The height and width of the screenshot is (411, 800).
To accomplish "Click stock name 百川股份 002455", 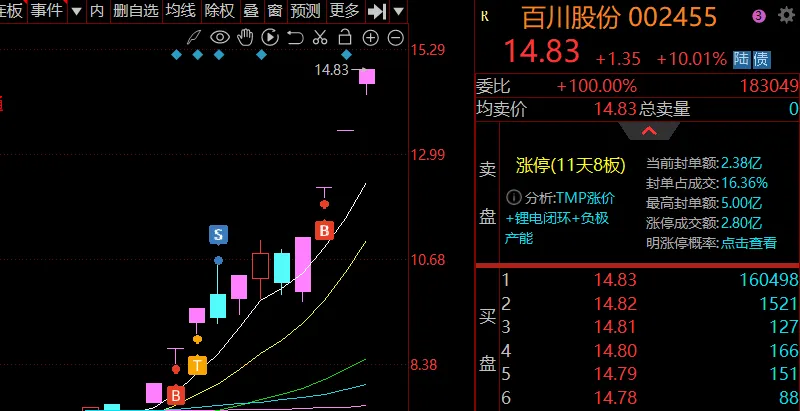I will pos(619,18).
